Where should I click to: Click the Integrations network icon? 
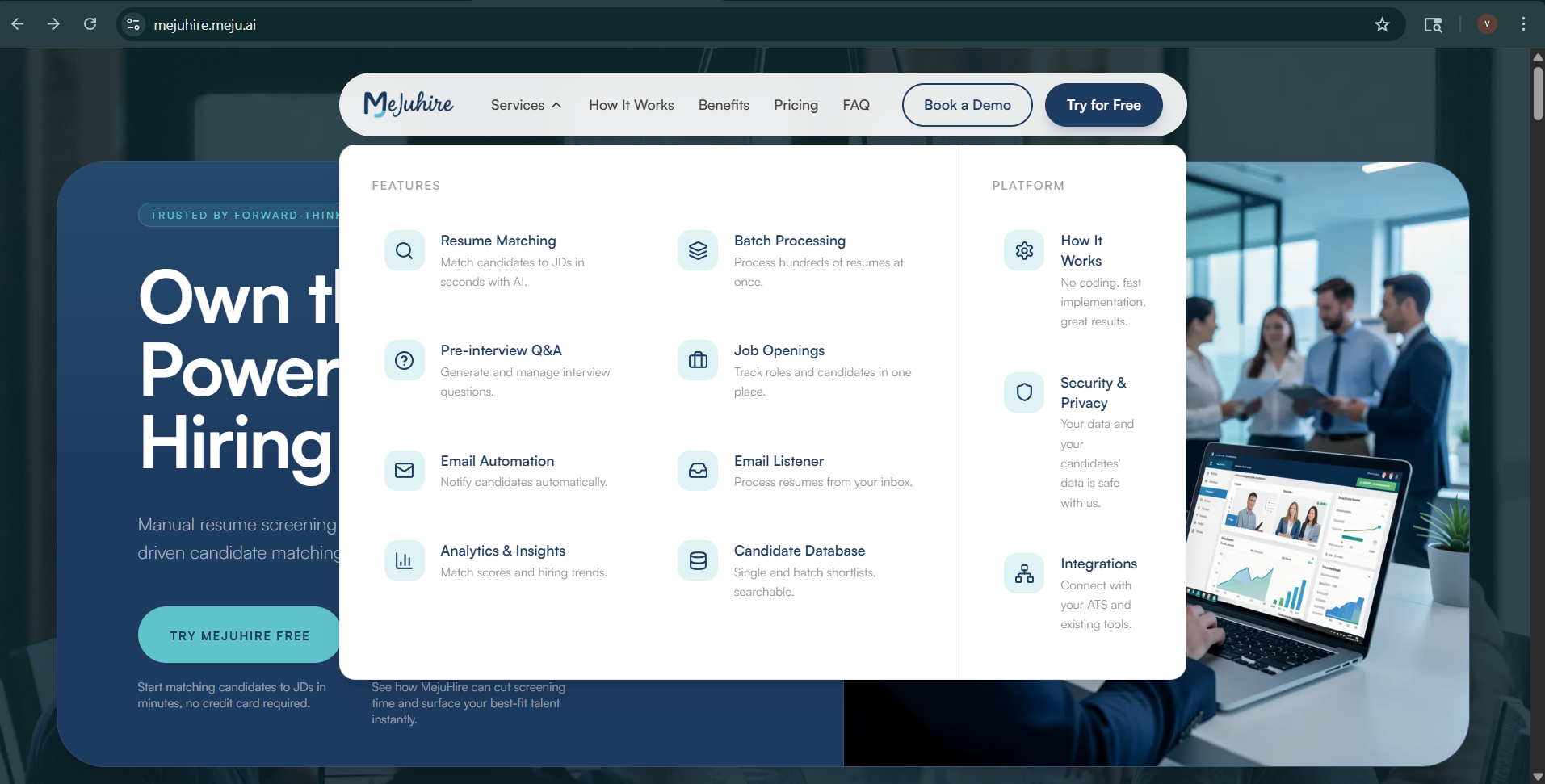(1024, 573)
